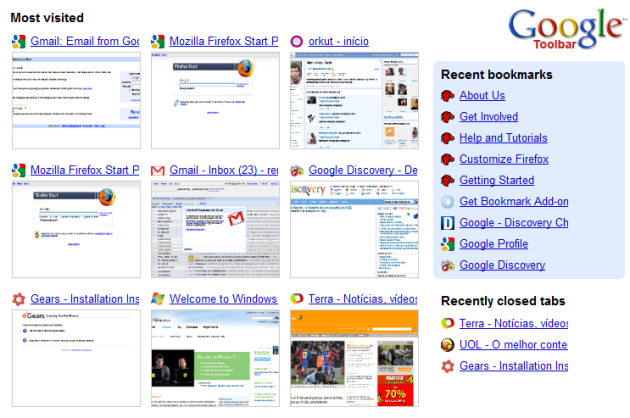Click the UOL globe icon
Image resolution: width=630 pixels, height=418 pixels.
(448, 345)
